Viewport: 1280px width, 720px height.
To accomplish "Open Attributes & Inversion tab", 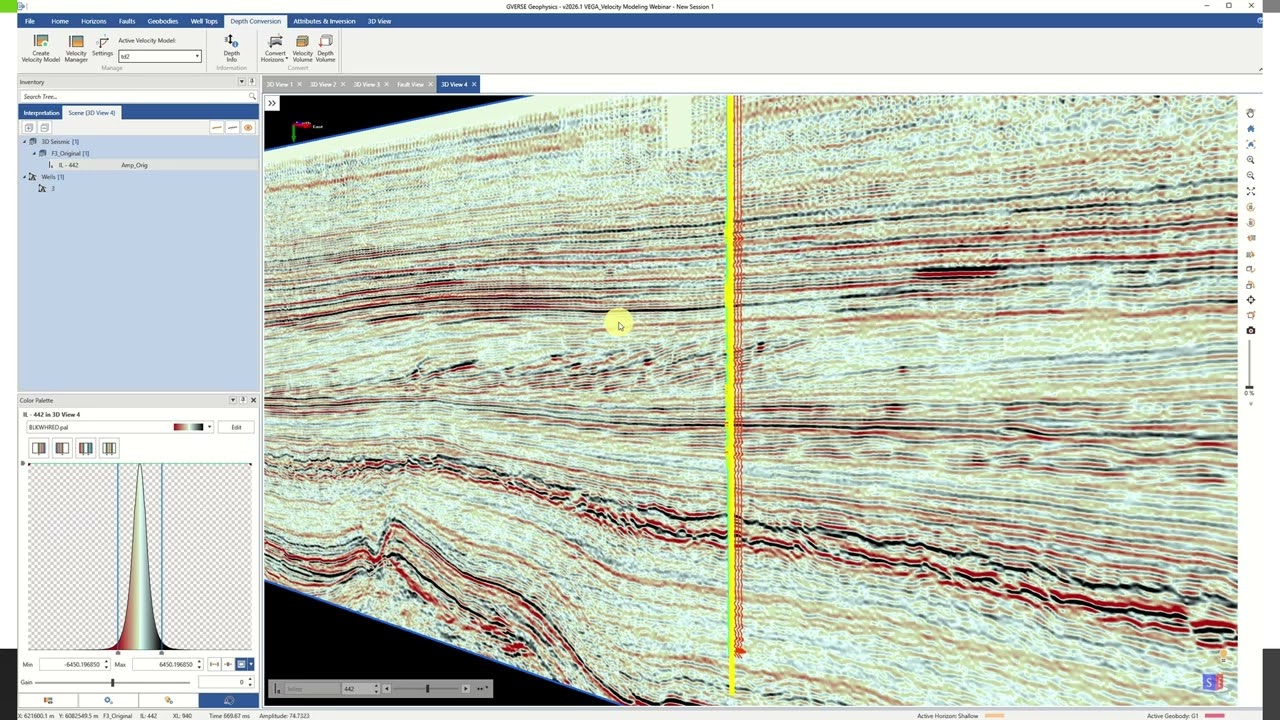I will click(x=324, y=21).
